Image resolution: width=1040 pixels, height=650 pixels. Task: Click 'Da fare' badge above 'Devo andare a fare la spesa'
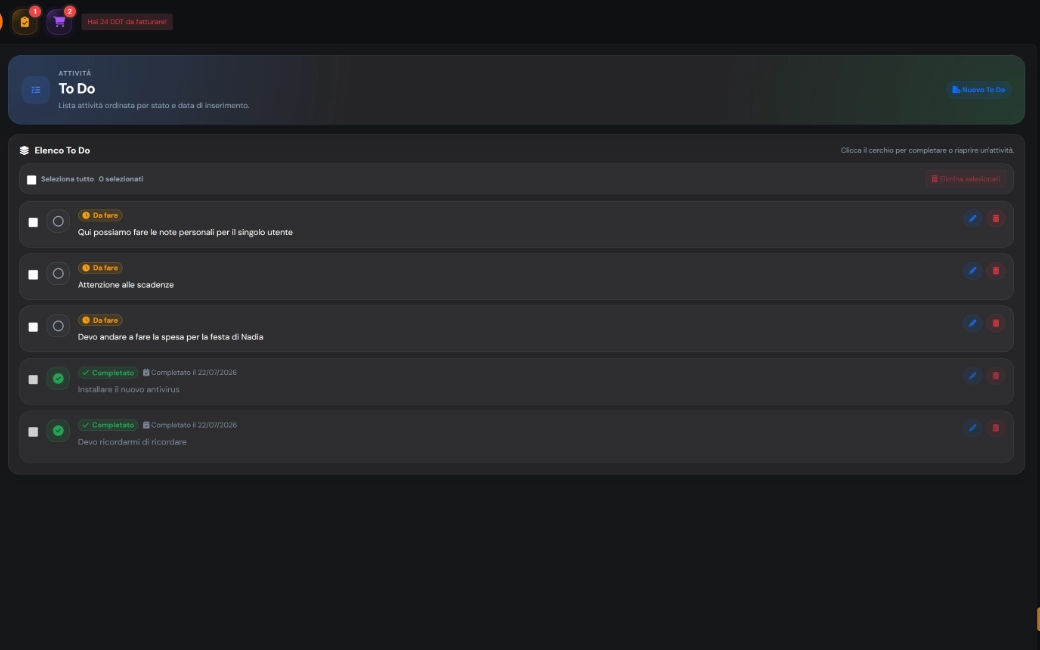[x=100, y=320]
